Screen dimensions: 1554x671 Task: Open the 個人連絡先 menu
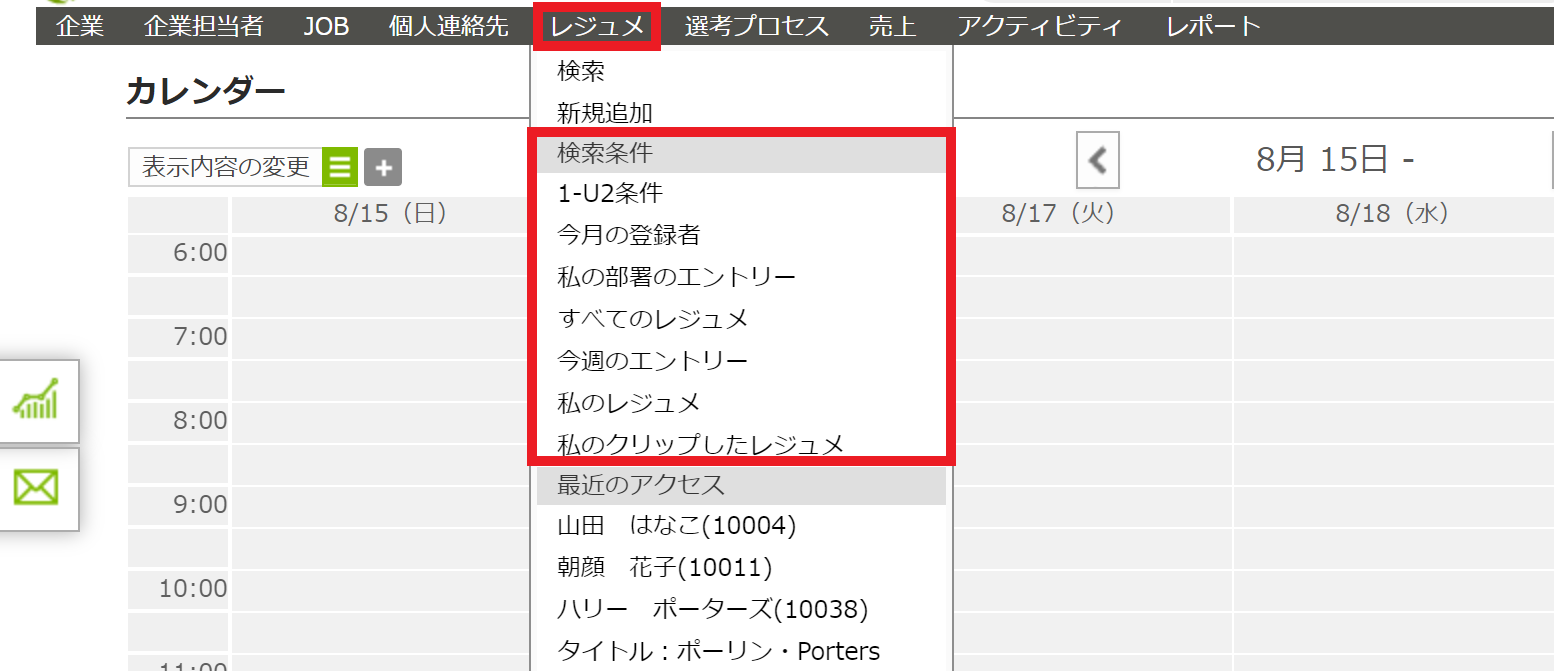(x=448, y=26)
